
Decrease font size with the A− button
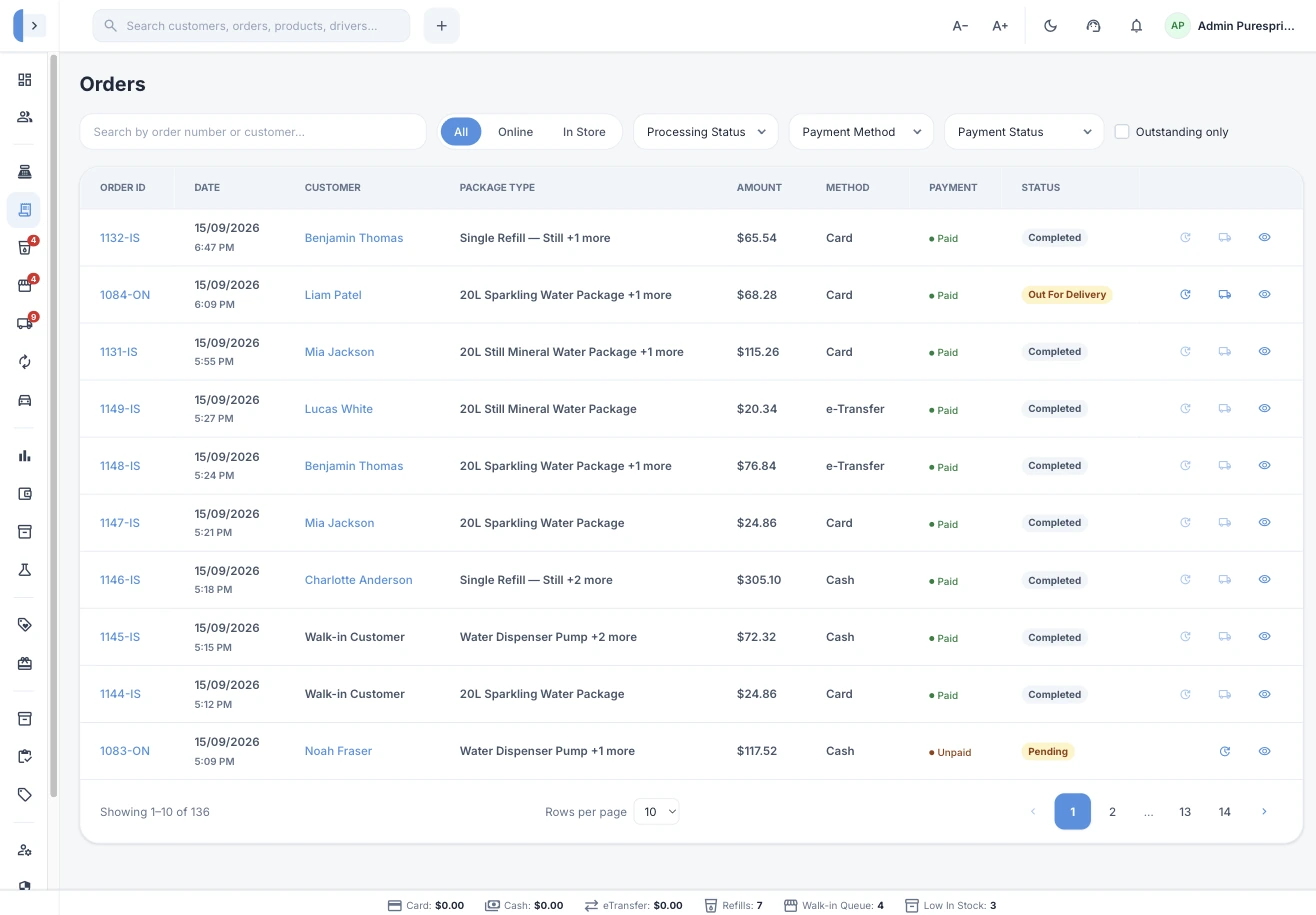[x=960, y=26]
